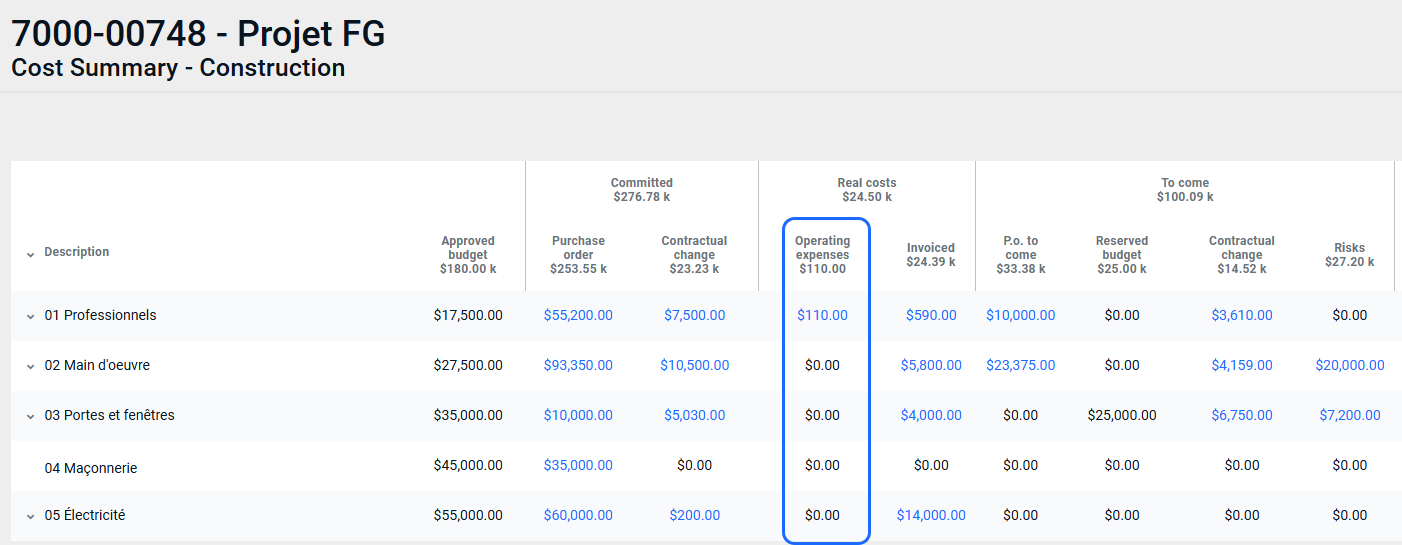Open the $200.00 contractual change link
Screen dimensions: 1402x545
click(x=694, y=515)
